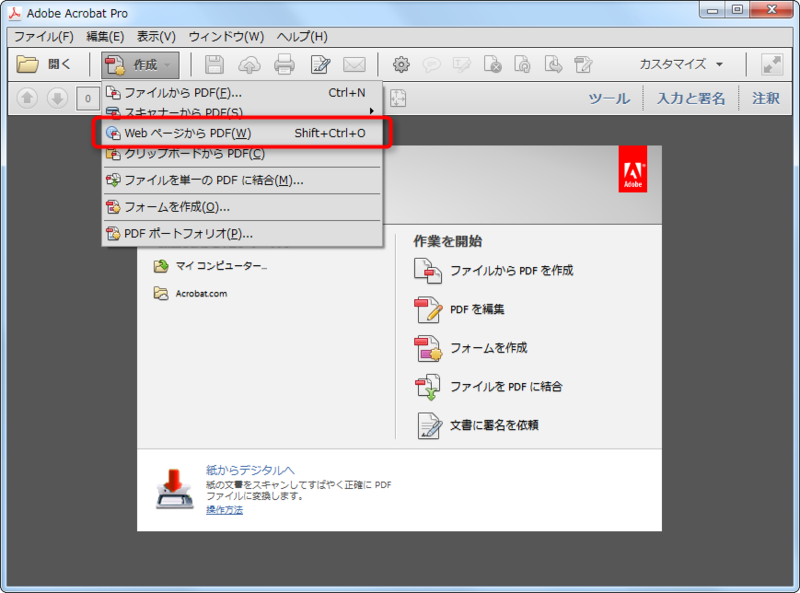This screenshot has height=593, width=800.
Task: Click the previous page up arrow
Action: pyautogui.click(x=27, y=98)
